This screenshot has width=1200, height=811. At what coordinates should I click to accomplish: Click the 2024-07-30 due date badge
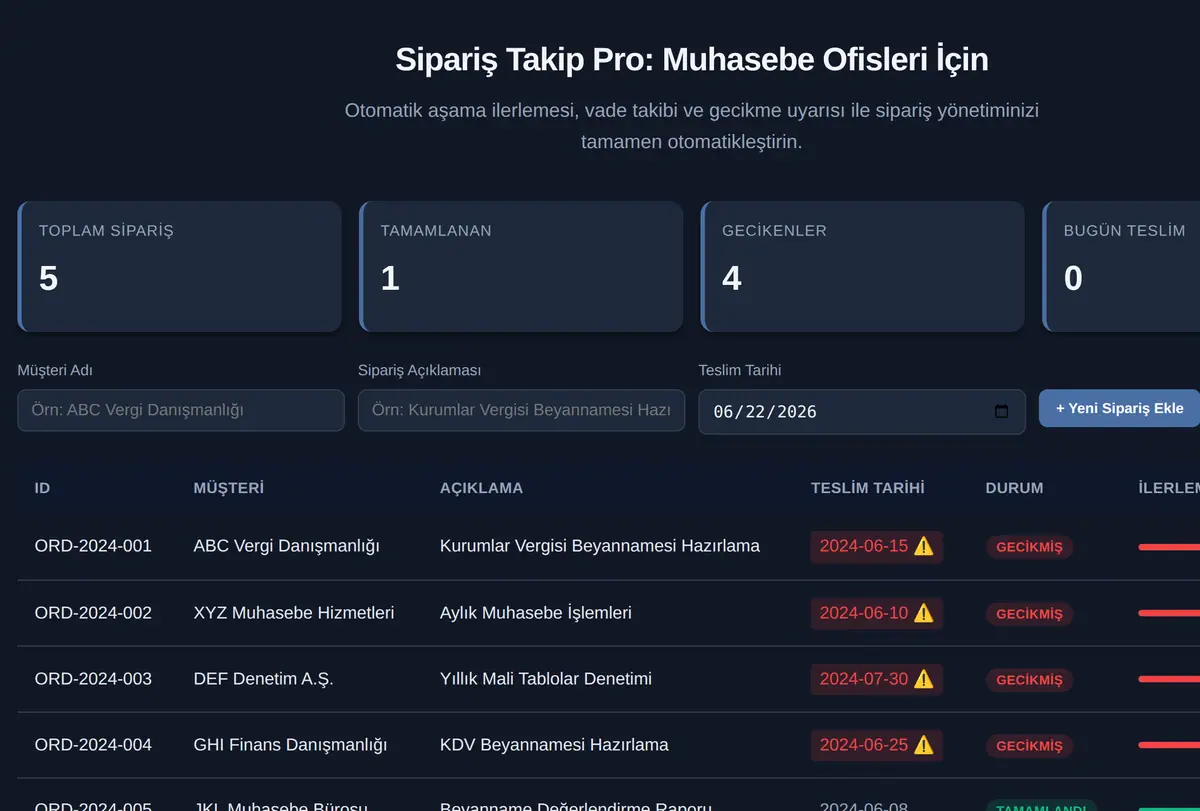pos(876,678)
